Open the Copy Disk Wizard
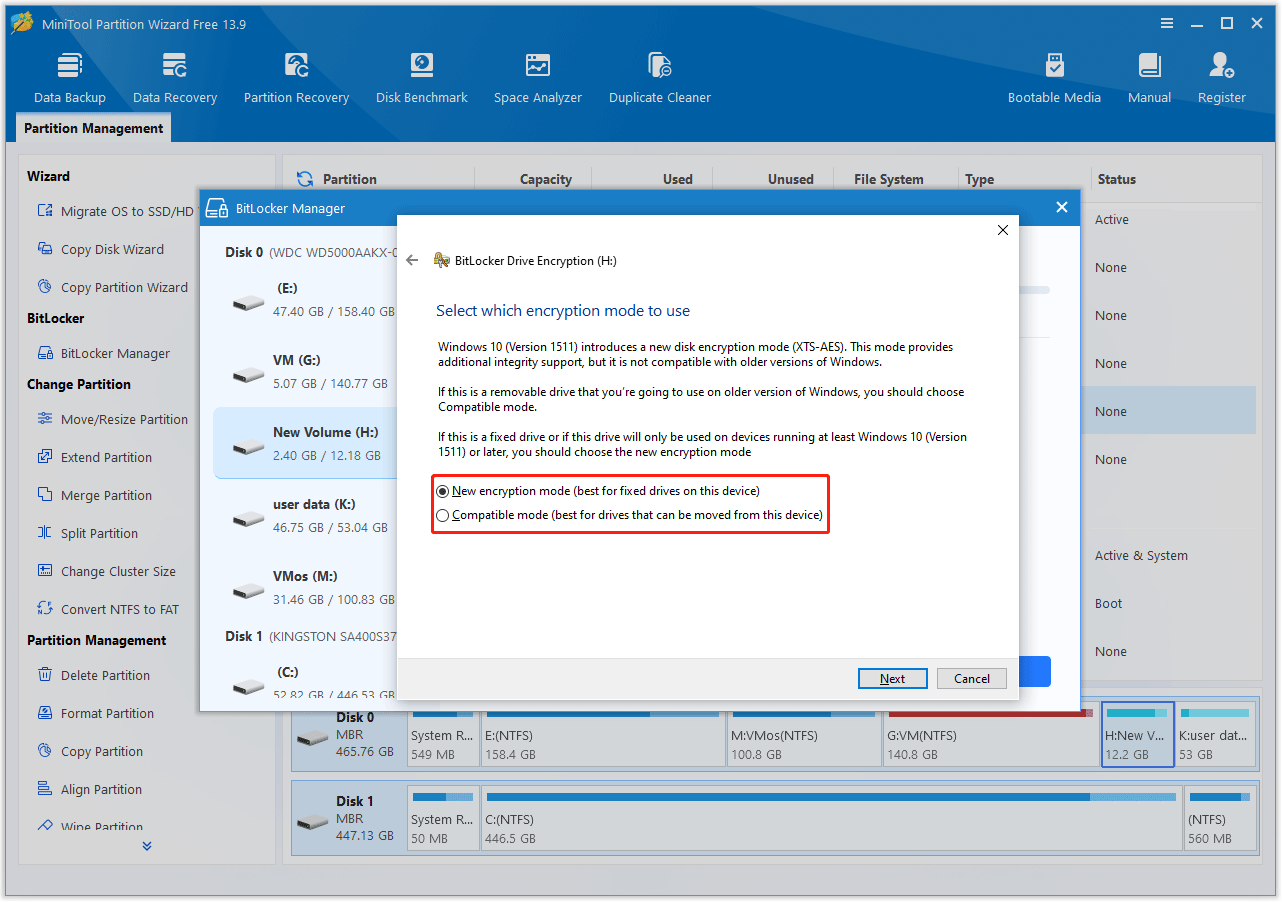 100,249
